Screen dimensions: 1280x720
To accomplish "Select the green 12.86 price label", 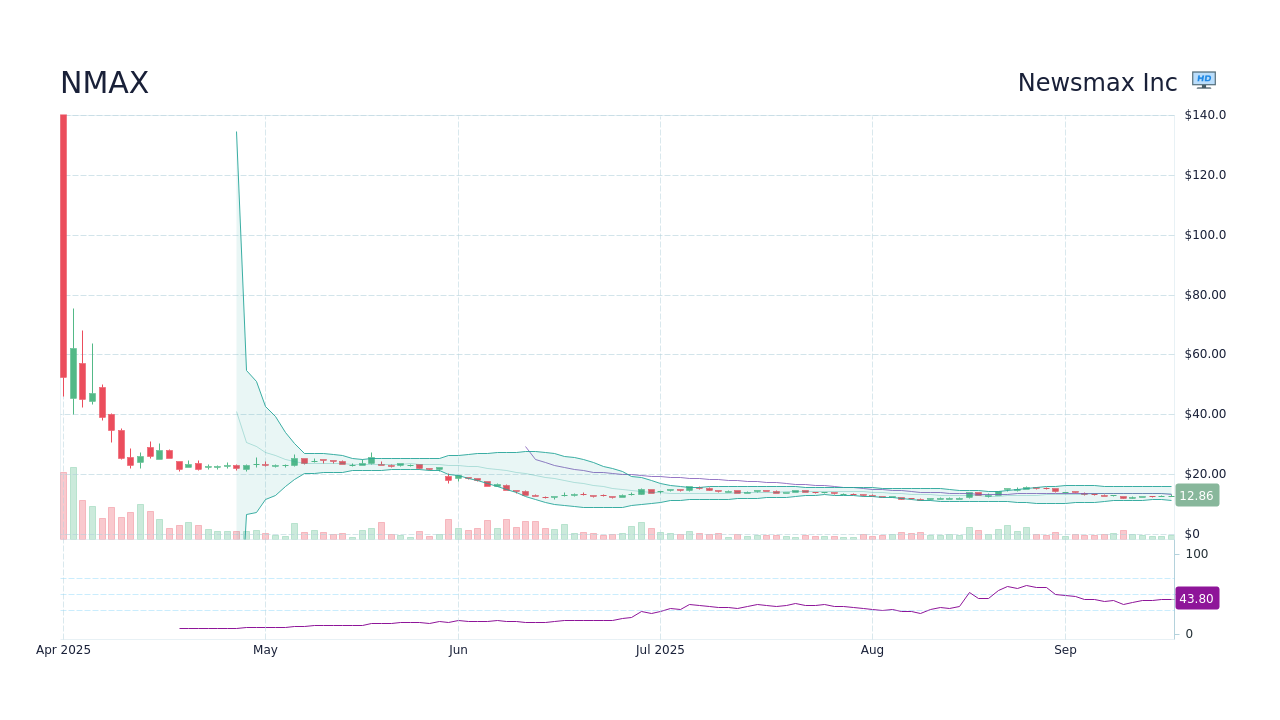I will pyautogui.click(x=1196, y=495).
